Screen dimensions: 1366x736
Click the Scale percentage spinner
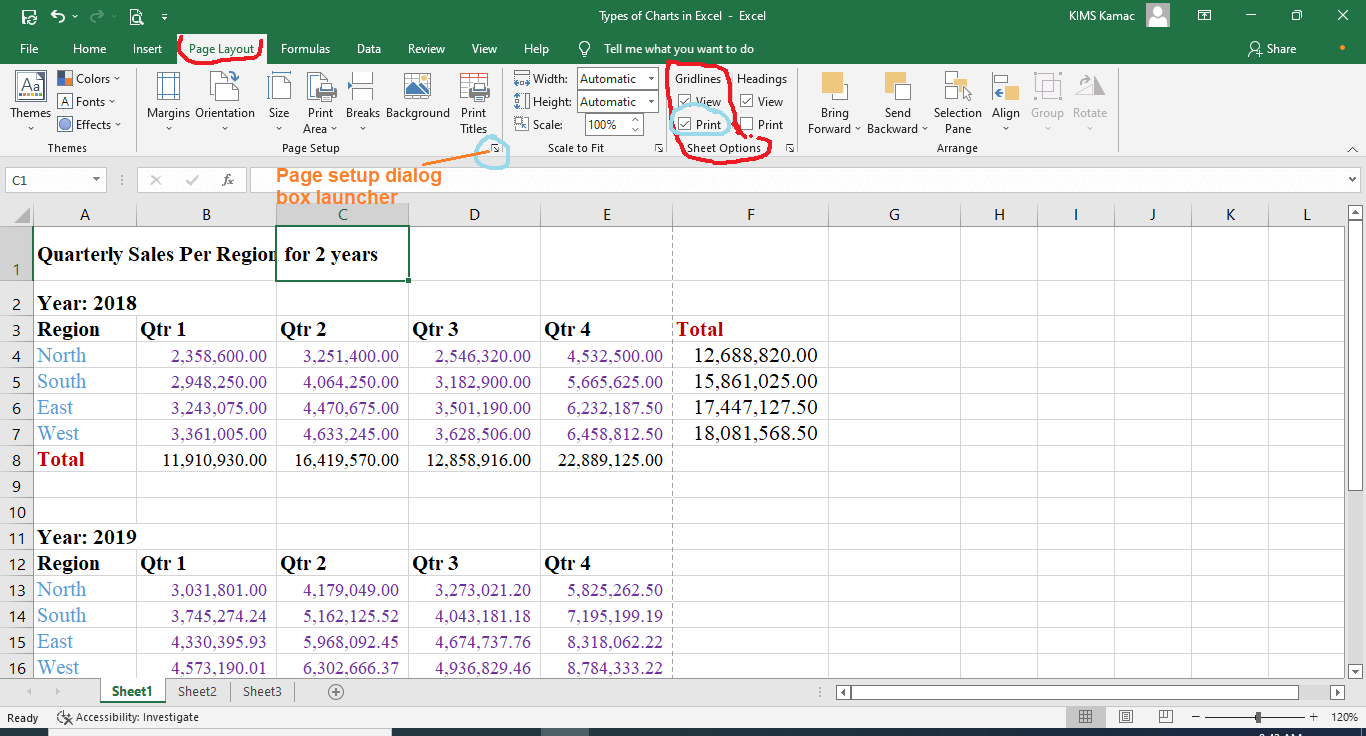(635, 124)
